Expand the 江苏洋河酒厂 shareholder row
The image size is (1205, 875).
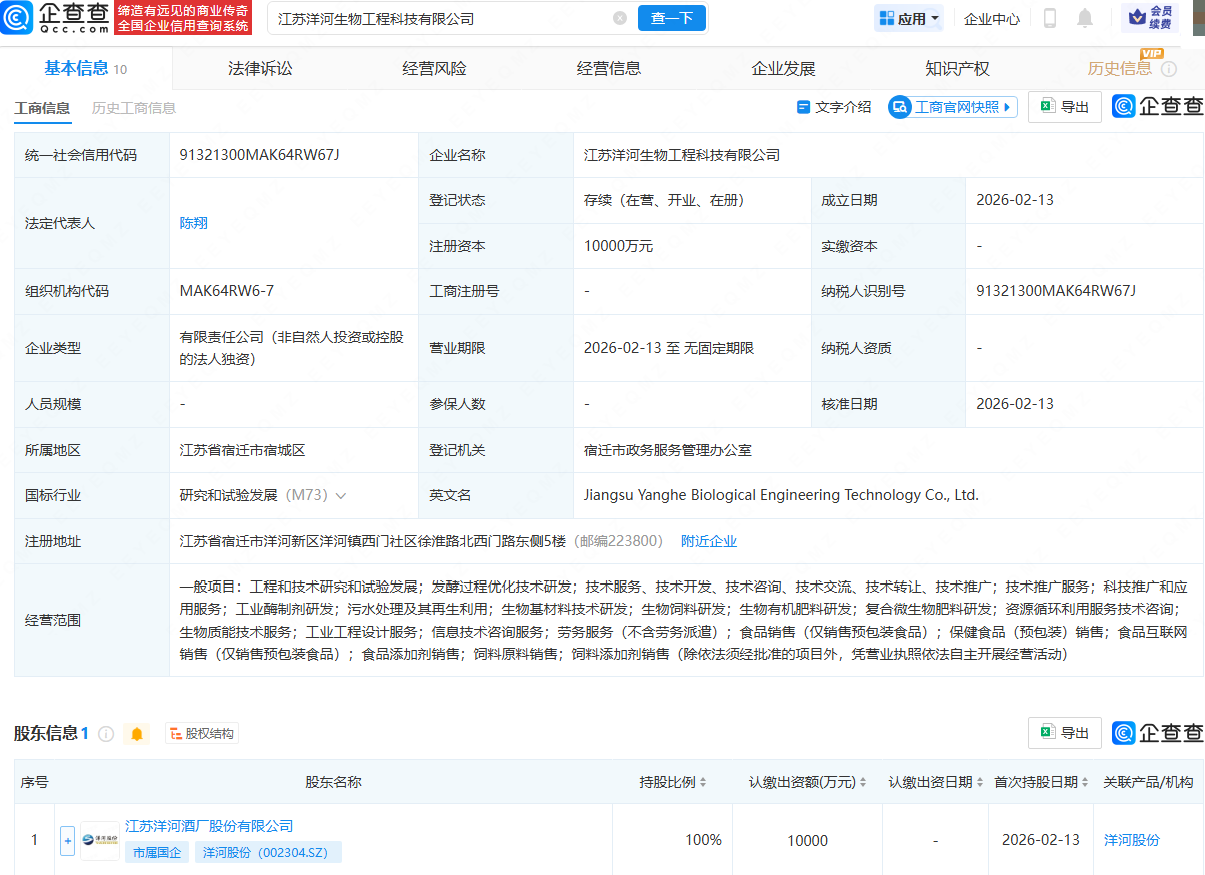67,840
